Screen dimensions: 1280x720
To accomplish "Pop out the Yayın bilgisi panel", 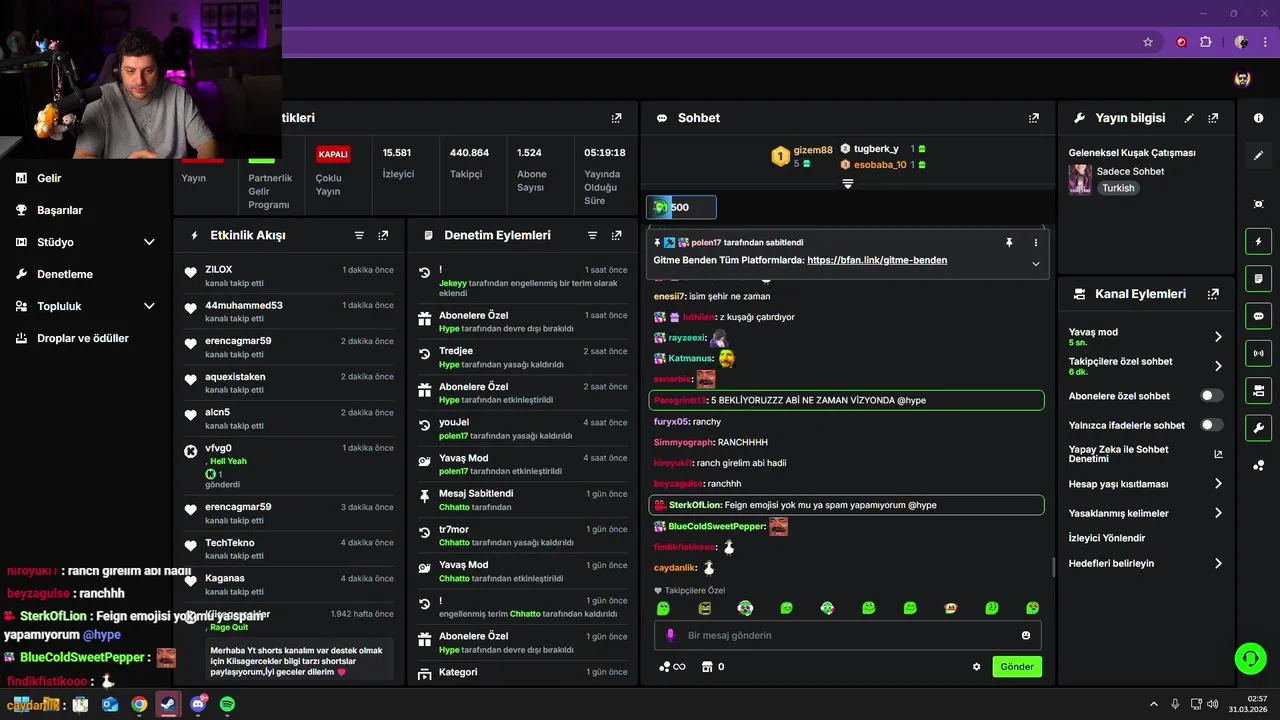I will 1213,118.
